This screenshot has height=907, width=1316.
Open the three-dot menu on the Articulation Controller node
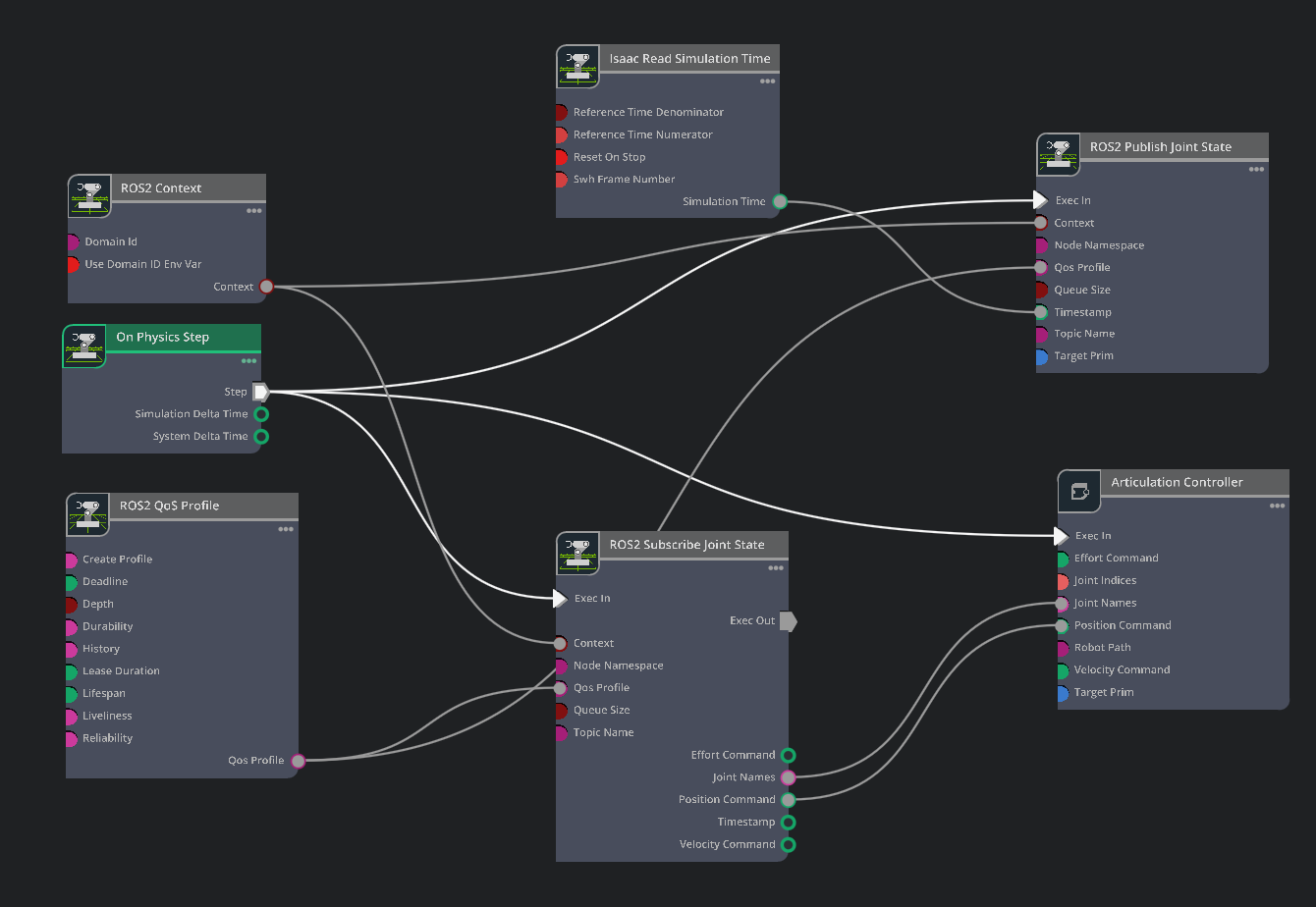pyautogui.click(x=1277, y=507)
